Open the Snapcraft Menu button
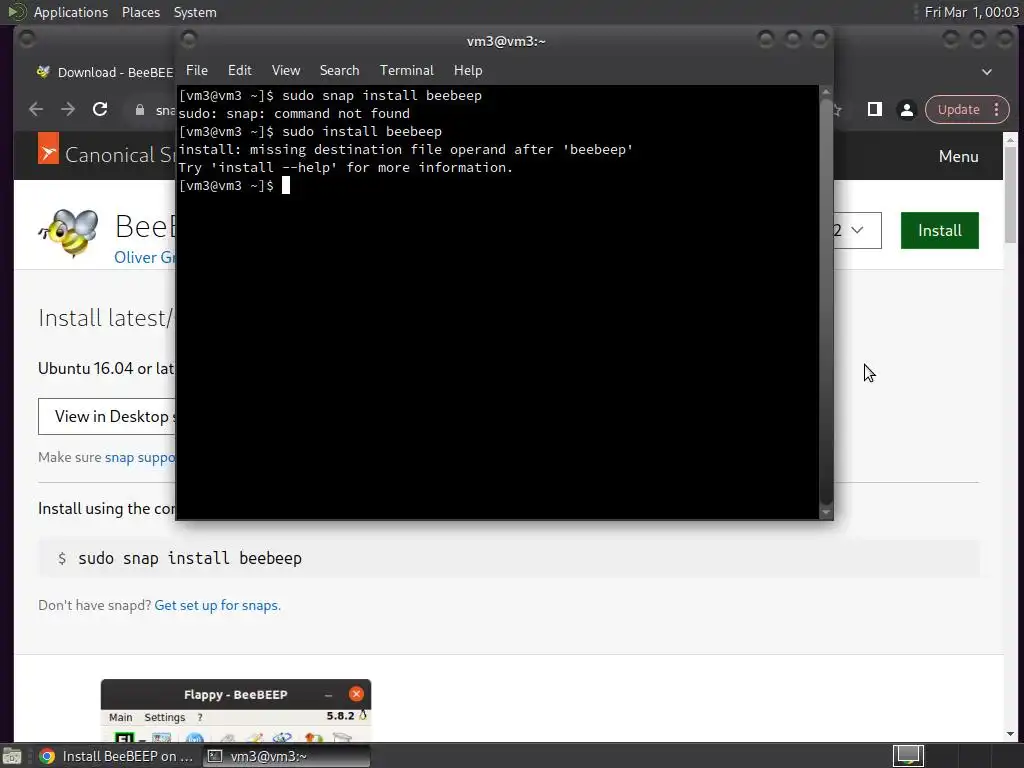This screenshot has width=1024, height=768. 959,157
